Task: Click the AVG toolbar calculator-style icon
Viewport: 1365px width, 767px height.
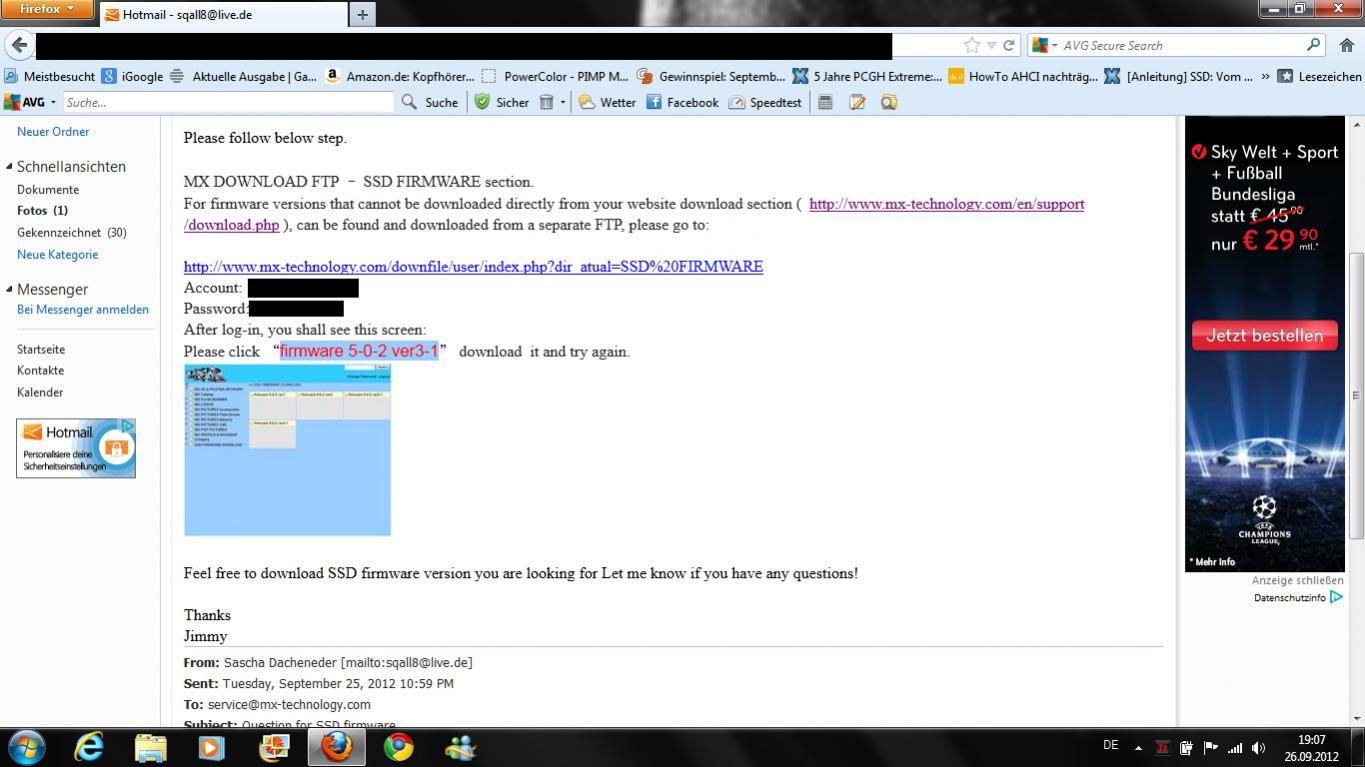Action: click(825, 102)
